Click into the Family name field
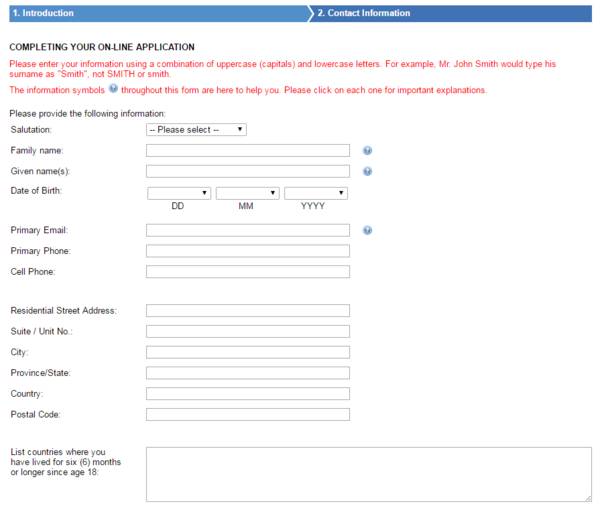The width and height of the screenshot is (600, 514). tap(248, 151)
